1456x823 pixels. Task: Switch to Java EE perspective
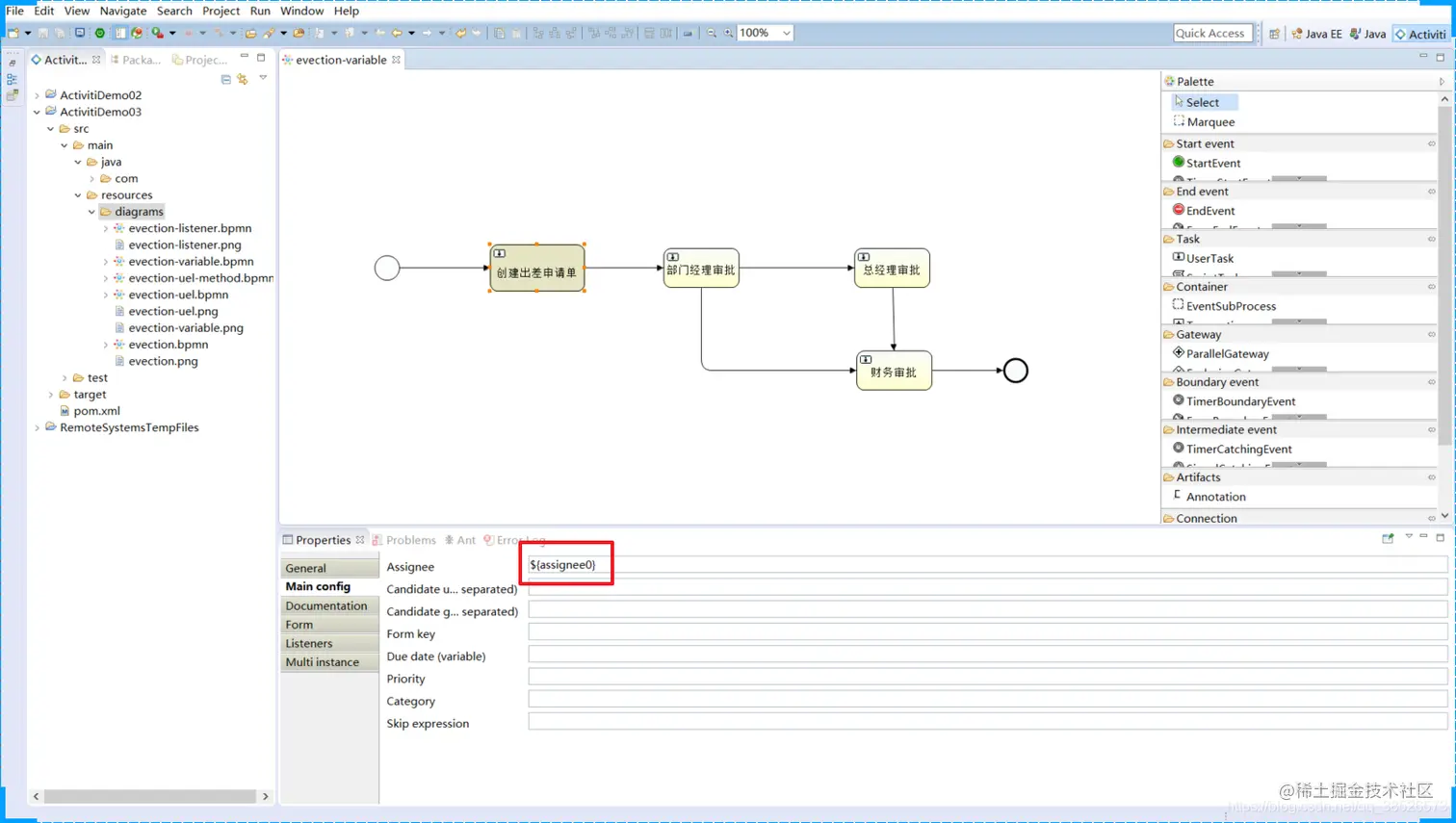point(1316,34)
